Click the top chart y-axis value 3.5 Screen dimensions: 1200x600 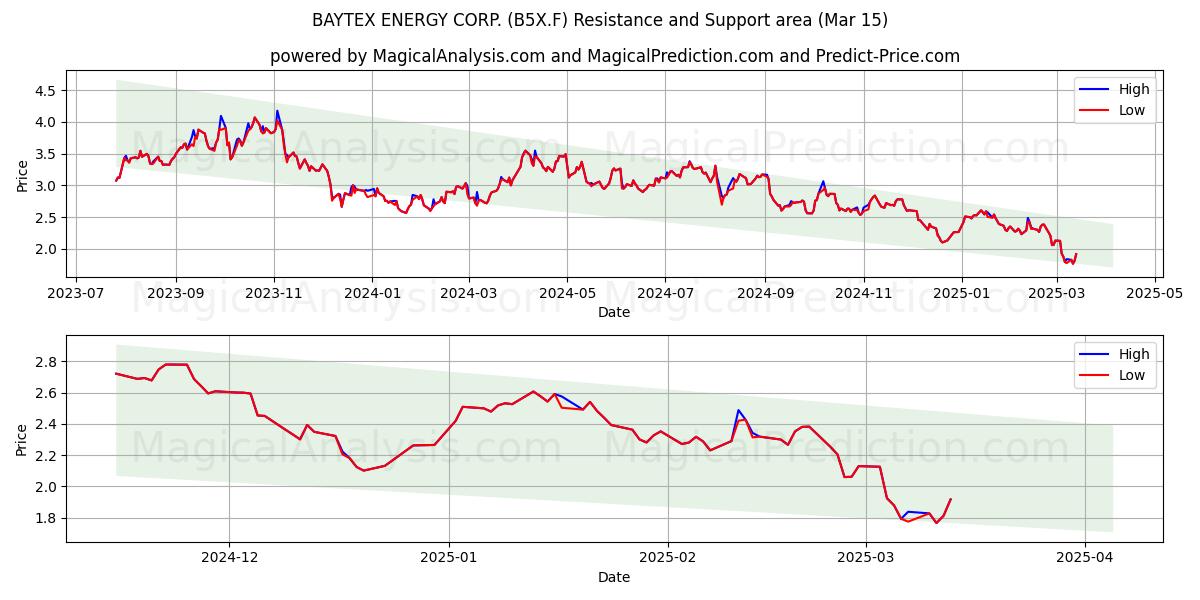click(x=48, y=154)
